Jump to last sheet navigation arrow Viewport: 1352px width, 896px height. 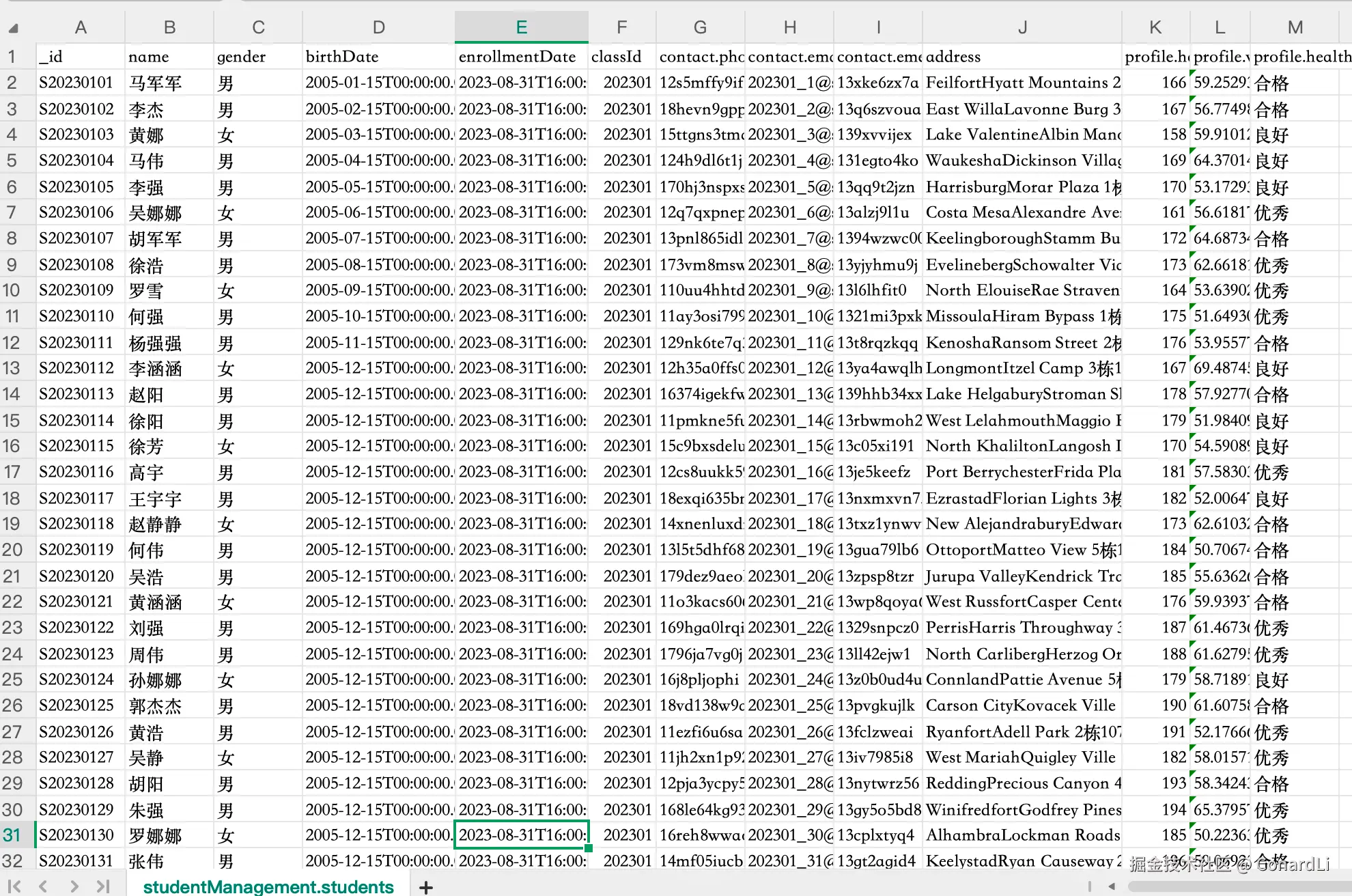coord(103,886)
